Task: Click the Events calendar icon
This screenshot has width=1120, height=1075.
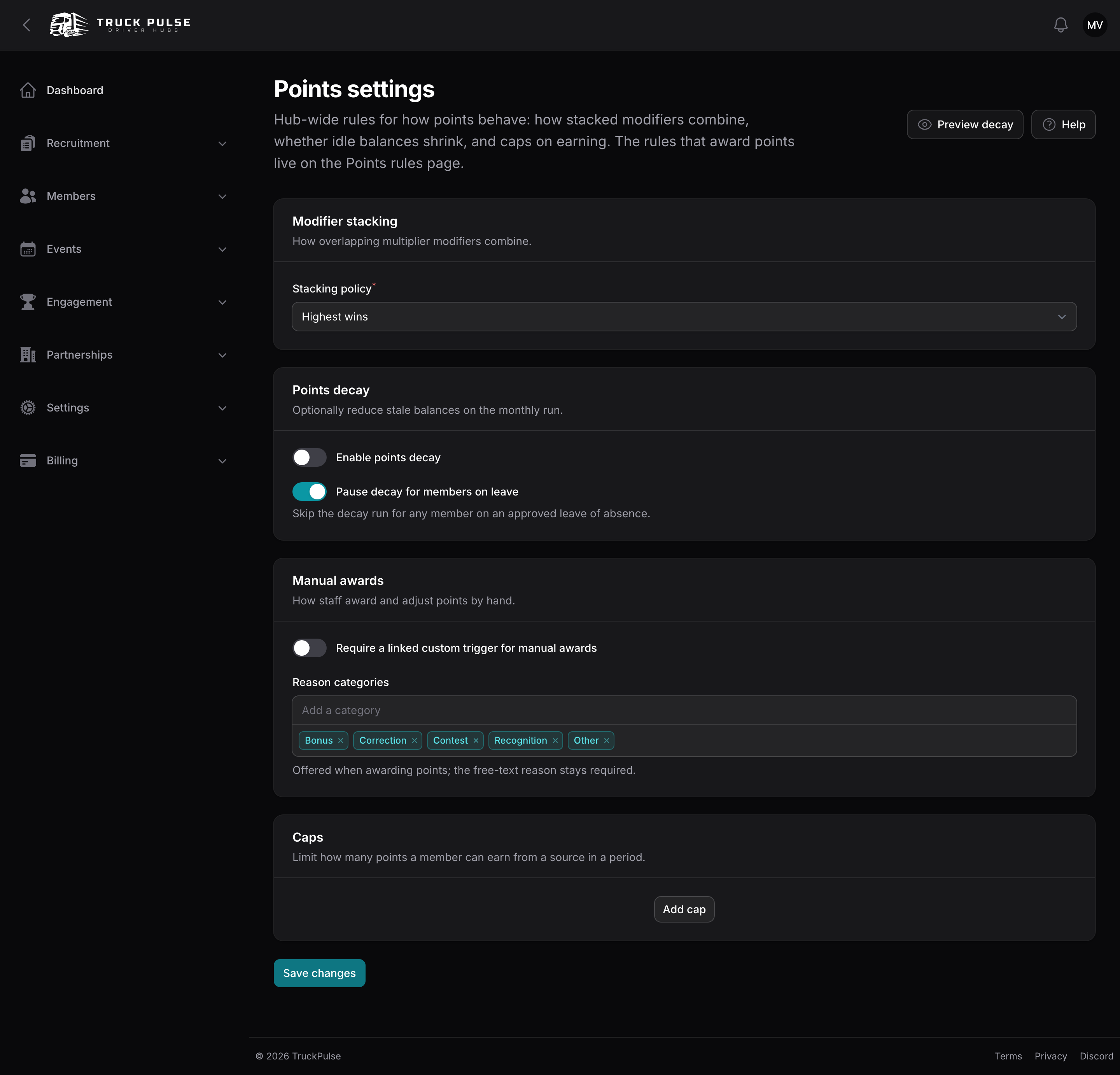Action: [28, 249]
